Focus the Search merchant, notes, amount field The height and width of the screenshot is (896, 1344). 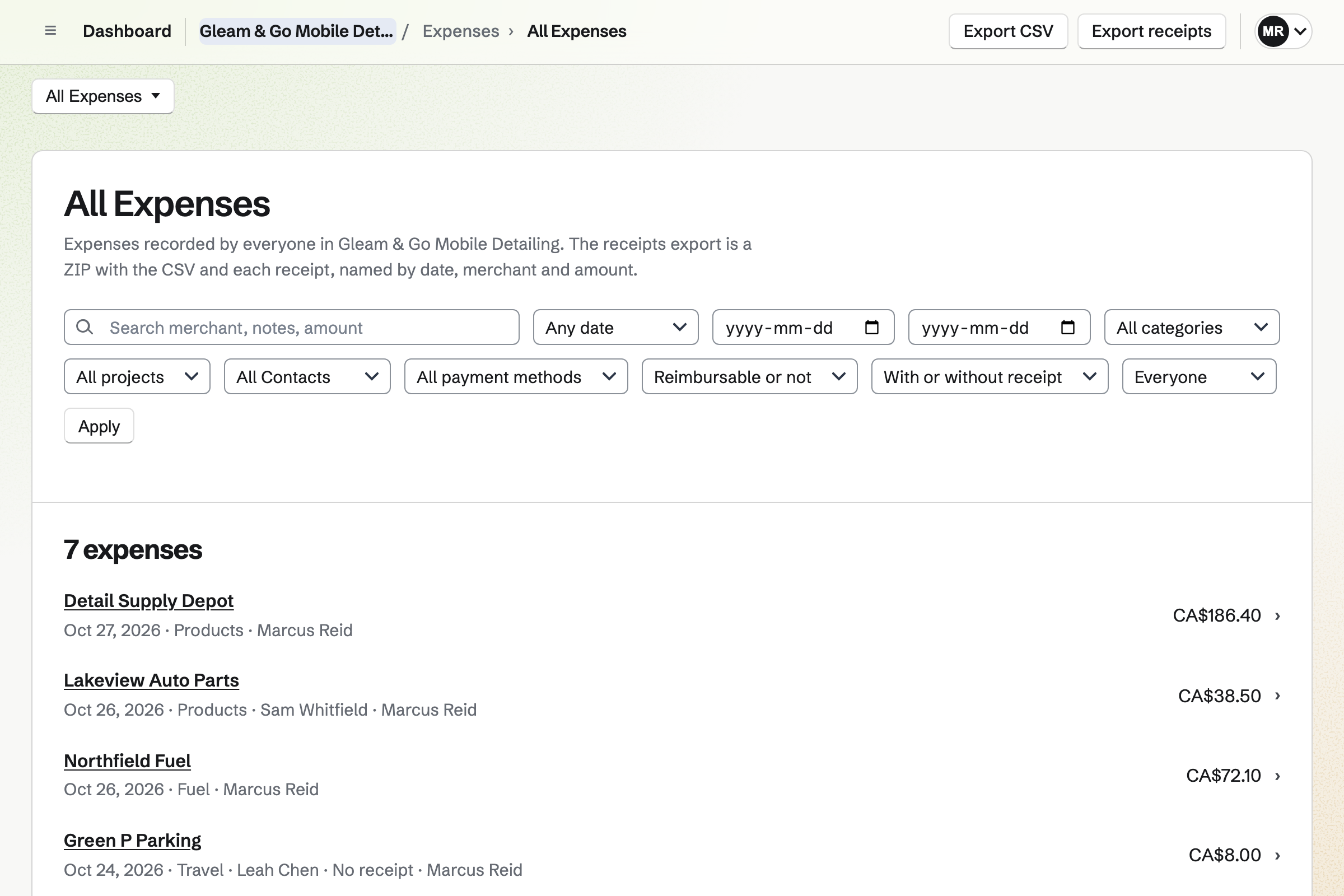point(291,328)
